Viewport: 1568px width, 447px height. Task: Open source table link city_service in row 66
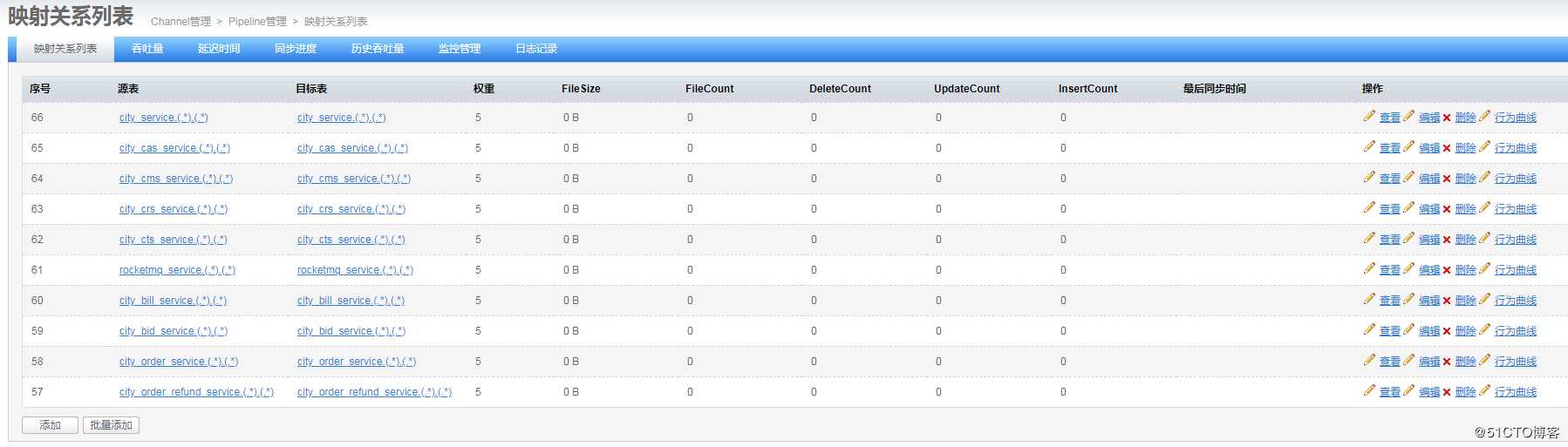pyautogui.click(x=164, y=118)
